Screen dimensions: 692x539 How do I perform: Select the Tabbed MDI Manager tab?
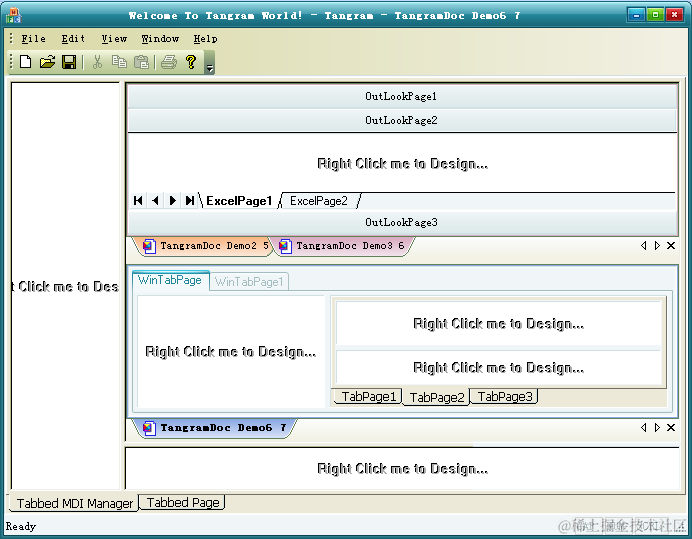coord(74,503)
